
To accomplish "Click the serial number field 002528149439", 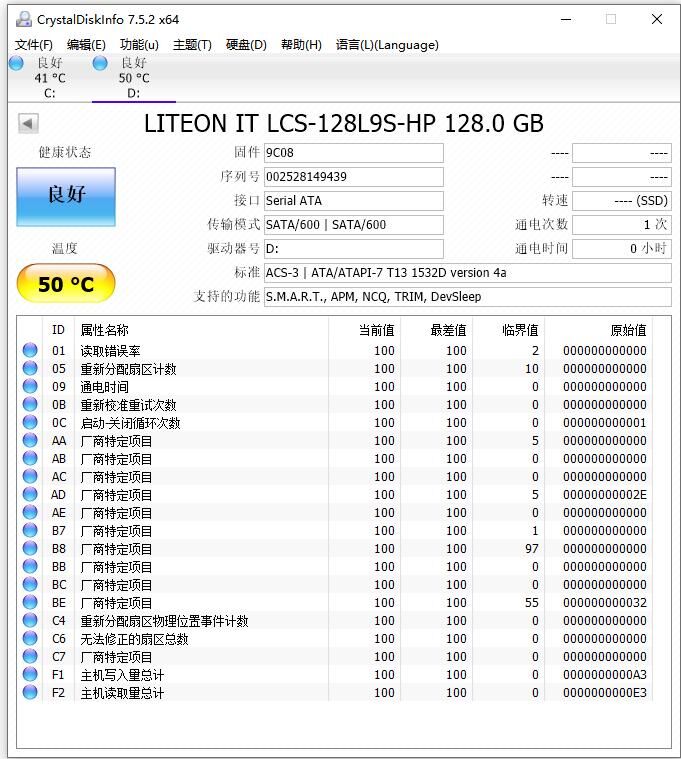I will (354, 177).
